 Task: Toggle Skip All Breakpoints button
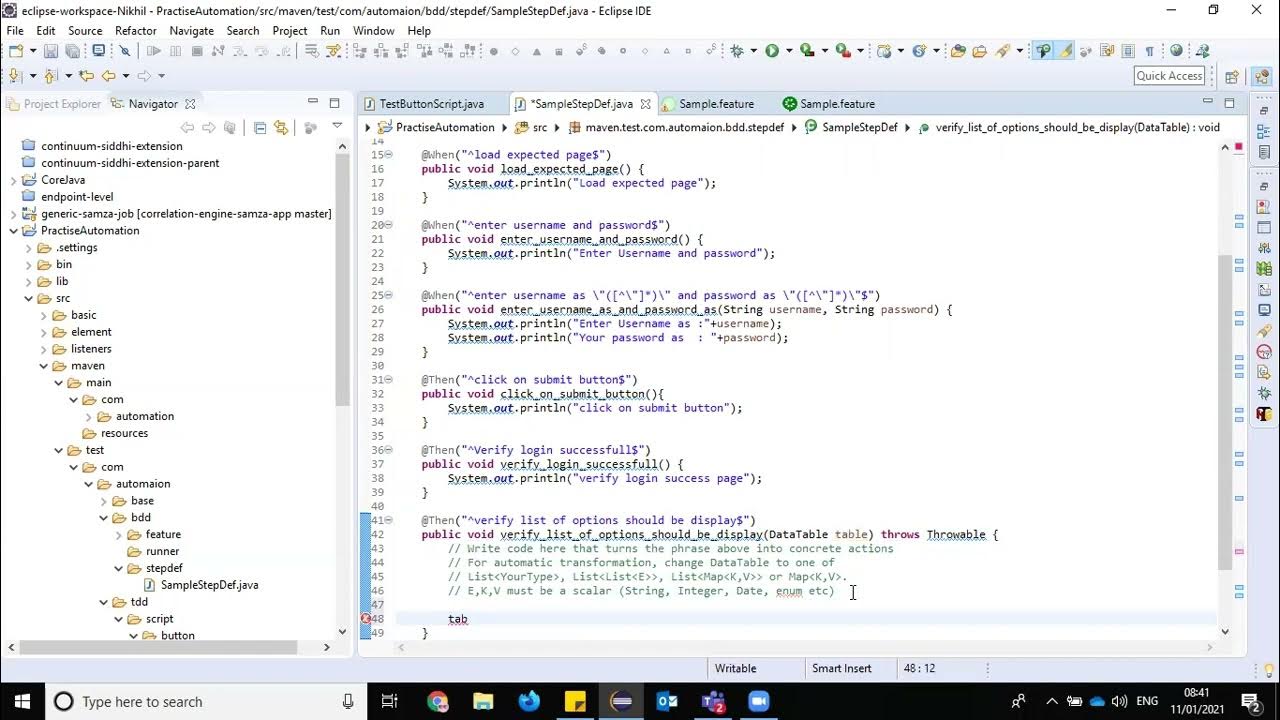click(x=125, y=51)
